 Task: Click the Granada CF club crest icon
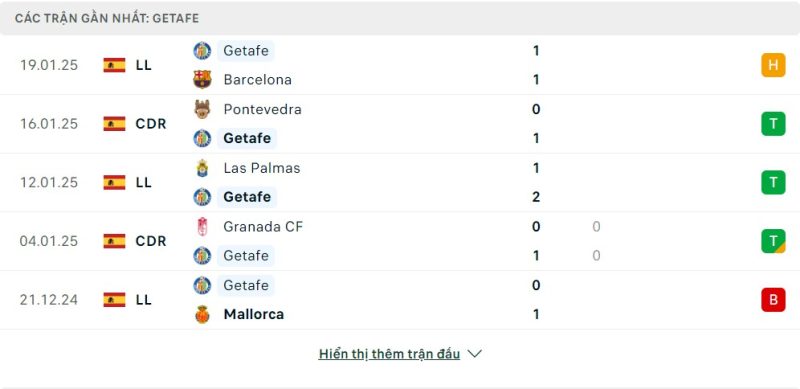pos(203,227)
